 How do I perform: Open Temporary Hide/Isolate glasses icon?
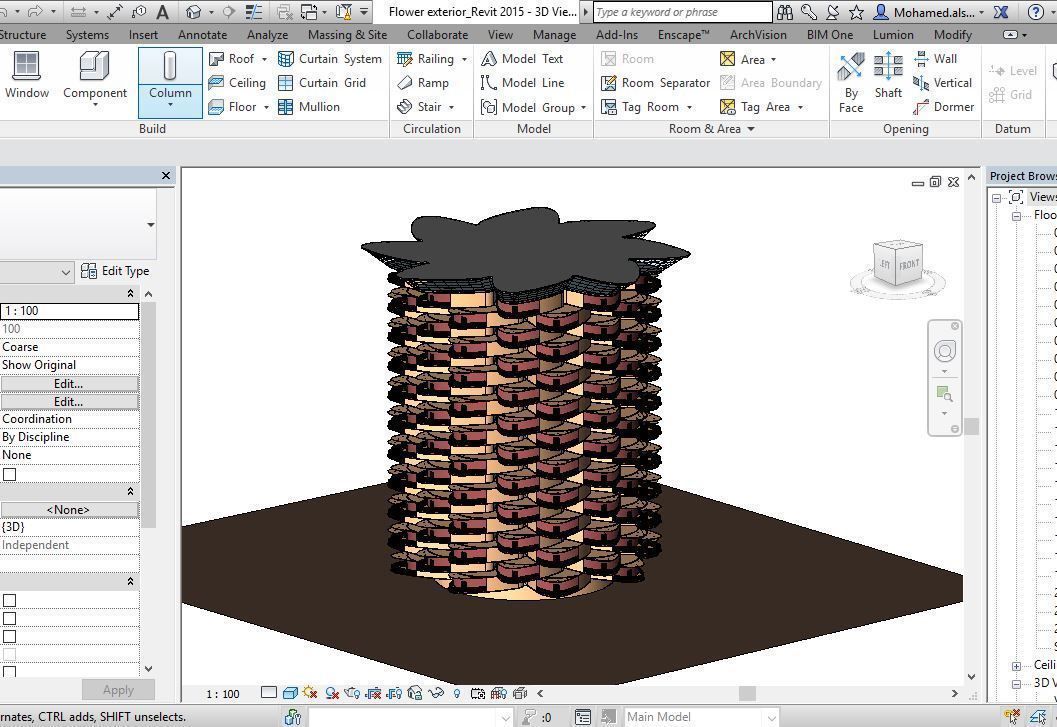pyautogui.click(x=436, y=693)
